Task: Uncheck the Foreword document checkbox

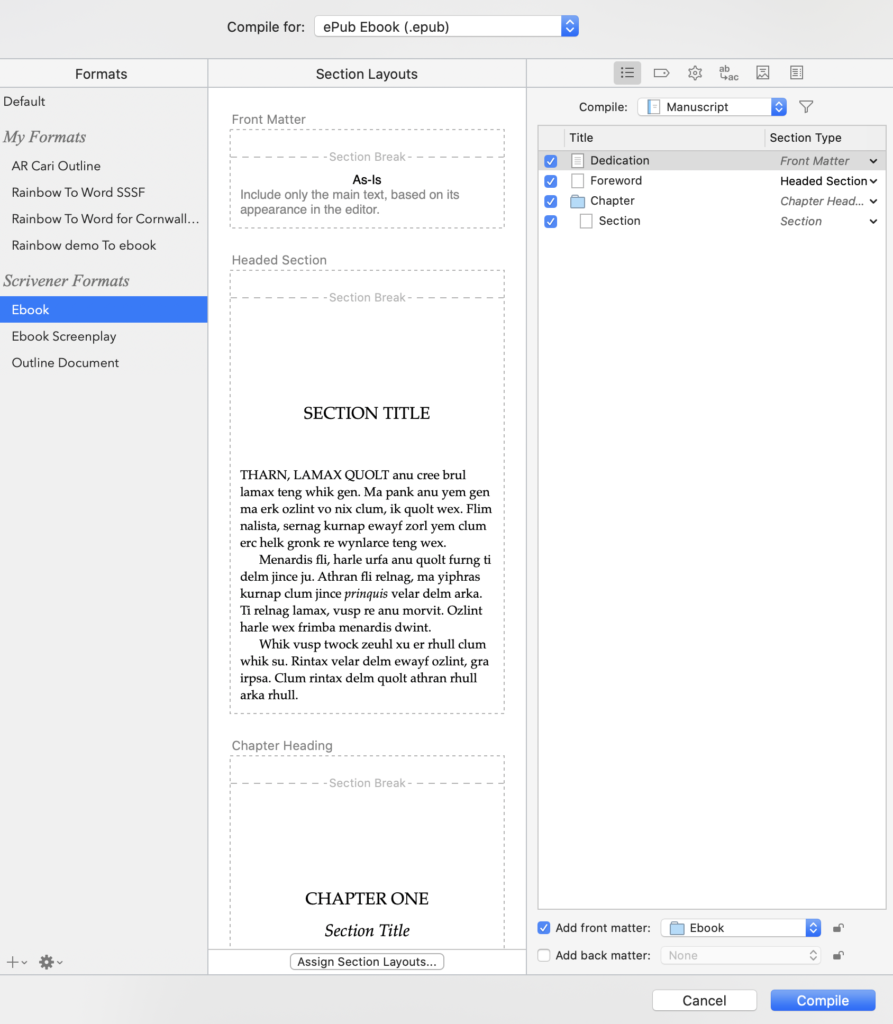Action: pos(551,181)
